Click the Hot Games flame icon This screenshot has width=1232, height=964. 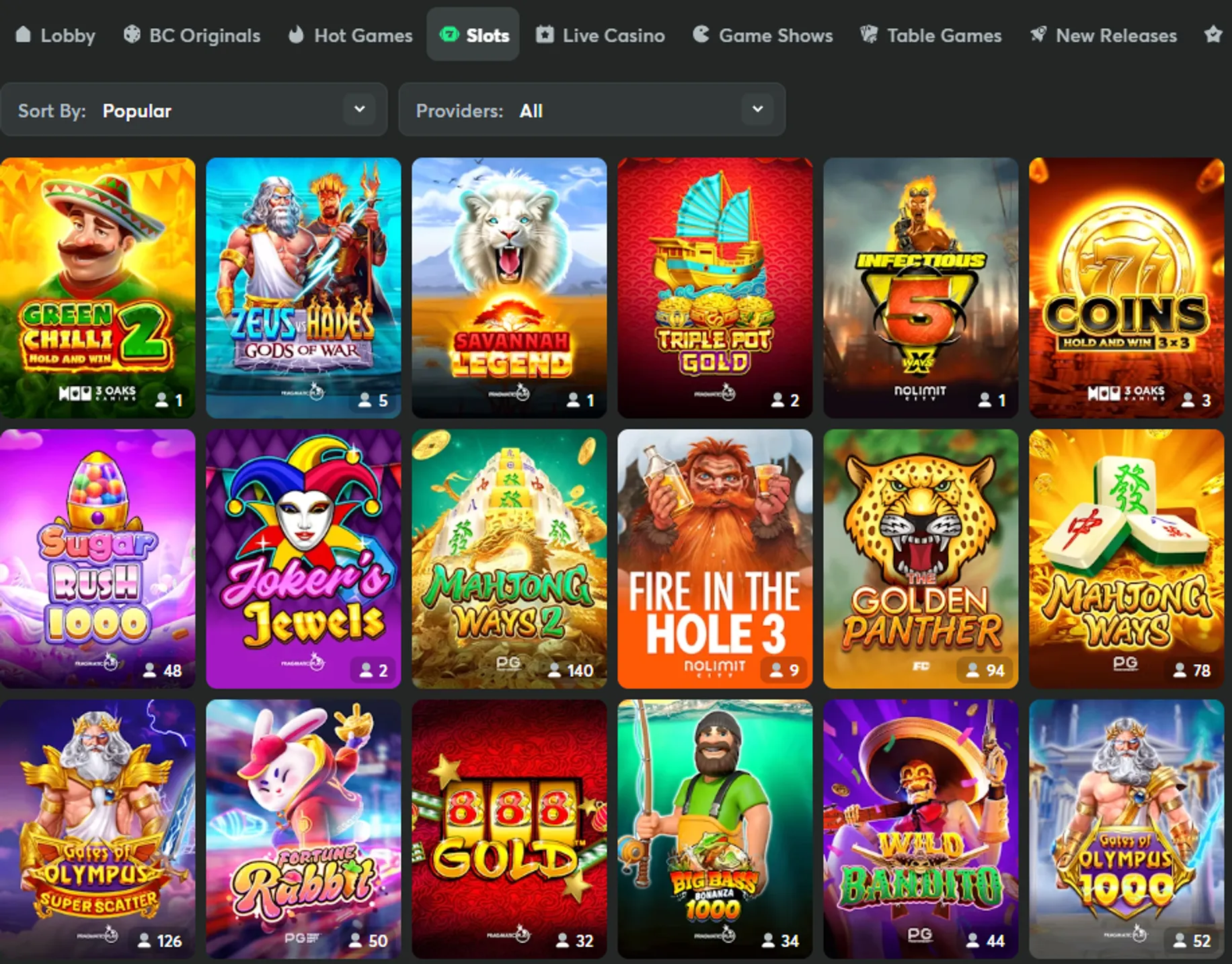click(296, 34)
